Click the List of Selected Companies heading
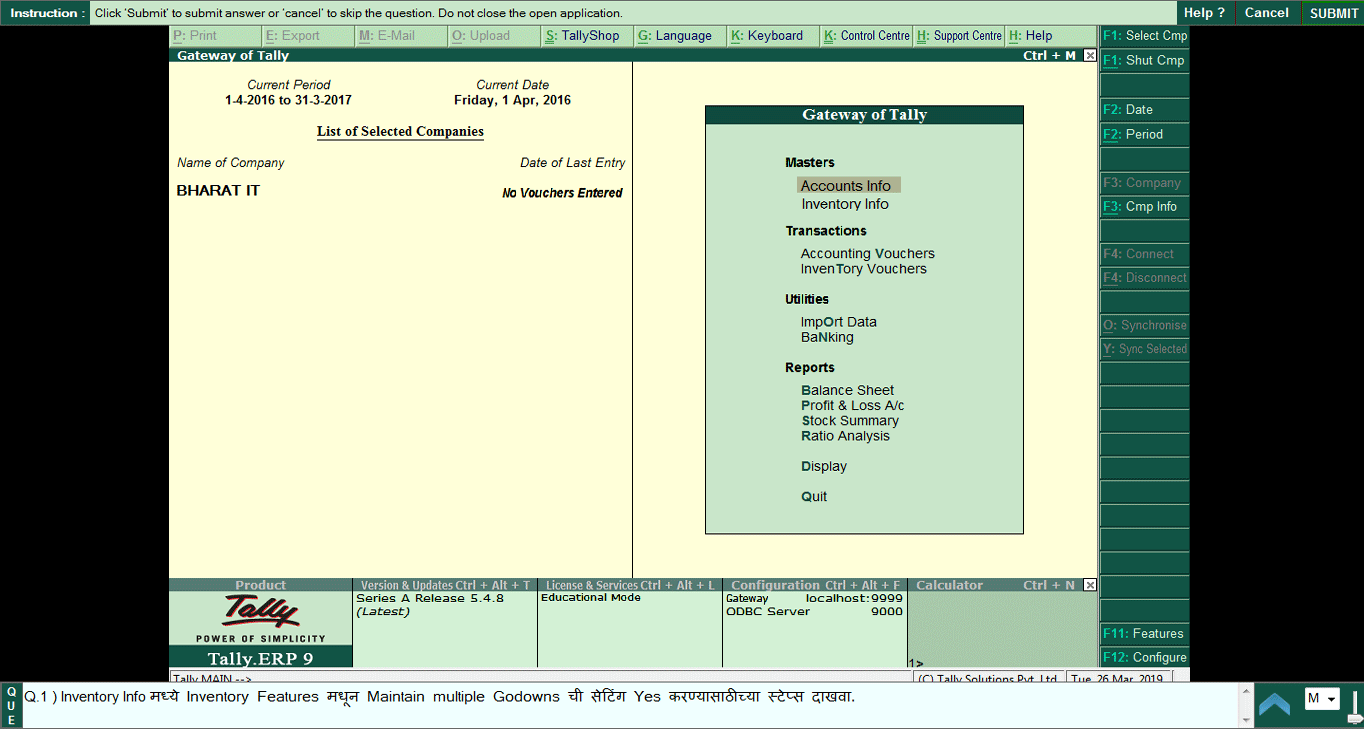Image resolution: width=1364 pixels, height=729 pixels. 400,132
